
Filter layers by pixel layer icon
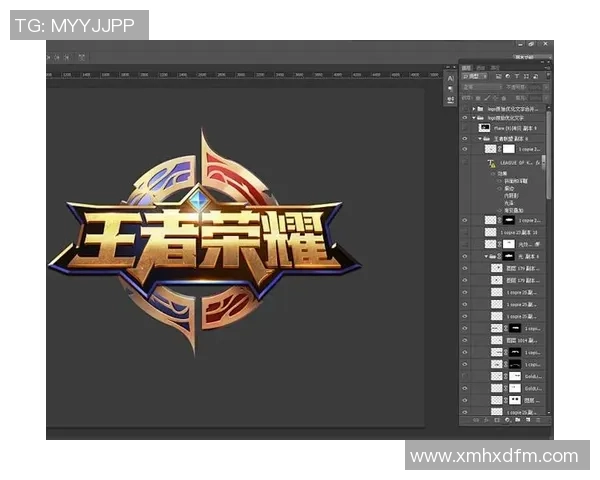(498, 77)
